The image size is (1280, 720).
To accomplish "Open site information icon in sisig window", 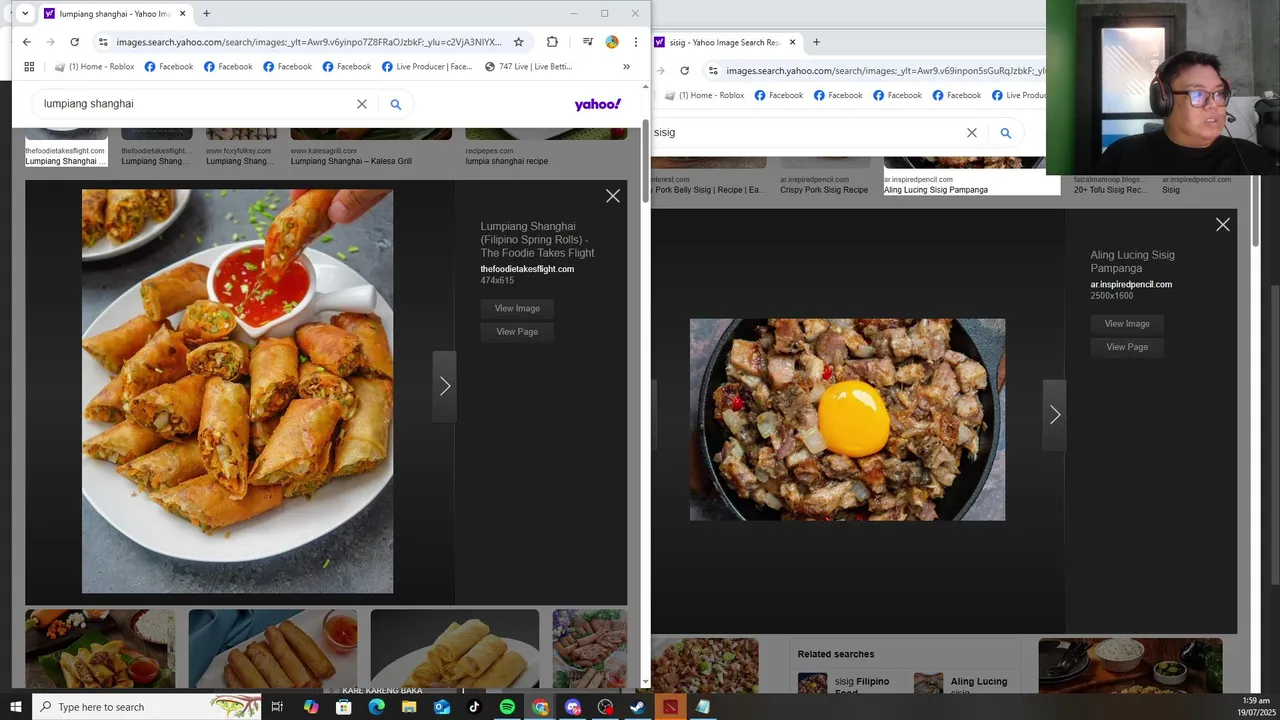I will point(713,71).
